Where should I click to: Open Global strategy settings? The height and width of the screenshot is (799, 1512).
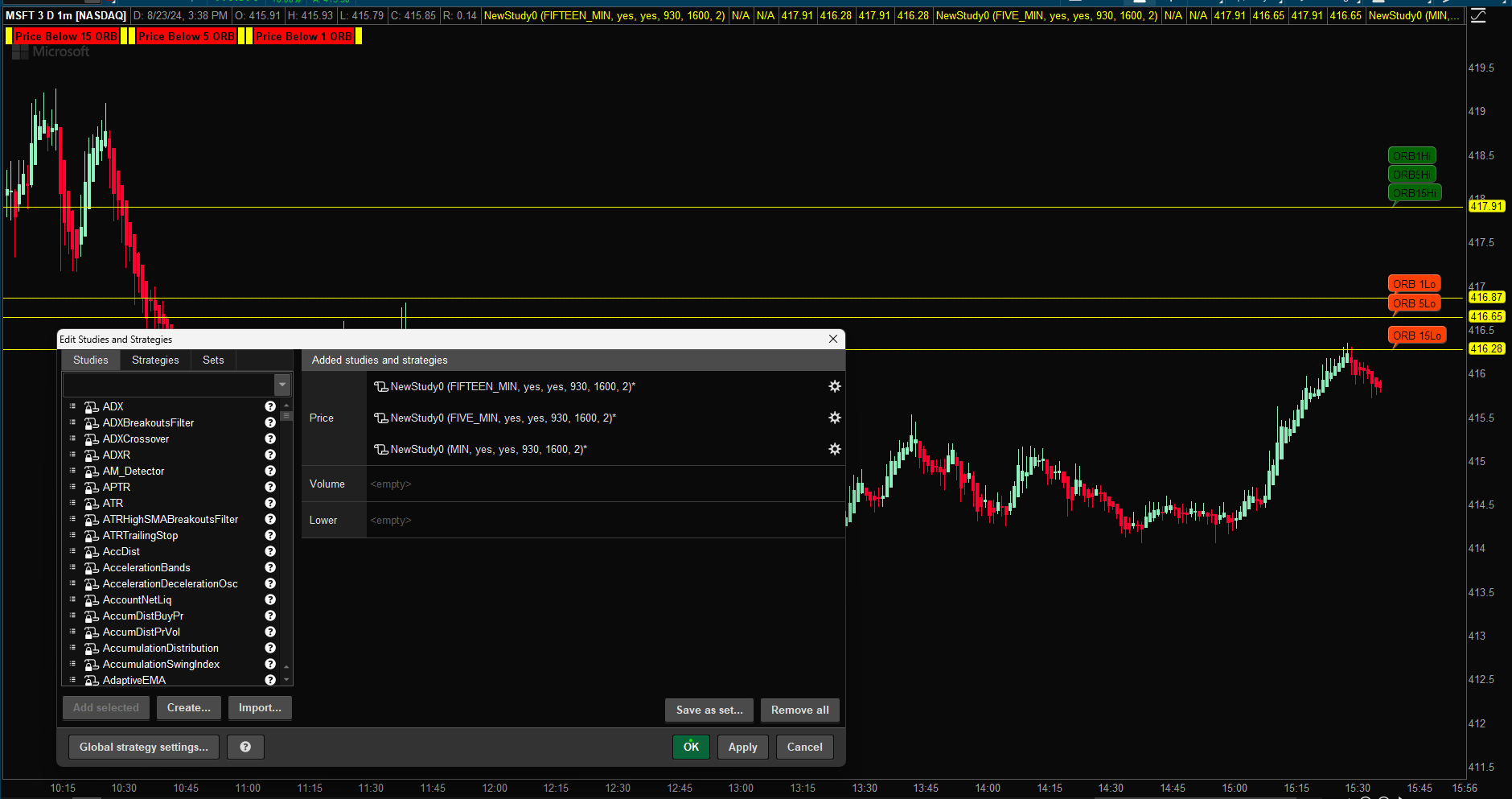pos(144,747)
